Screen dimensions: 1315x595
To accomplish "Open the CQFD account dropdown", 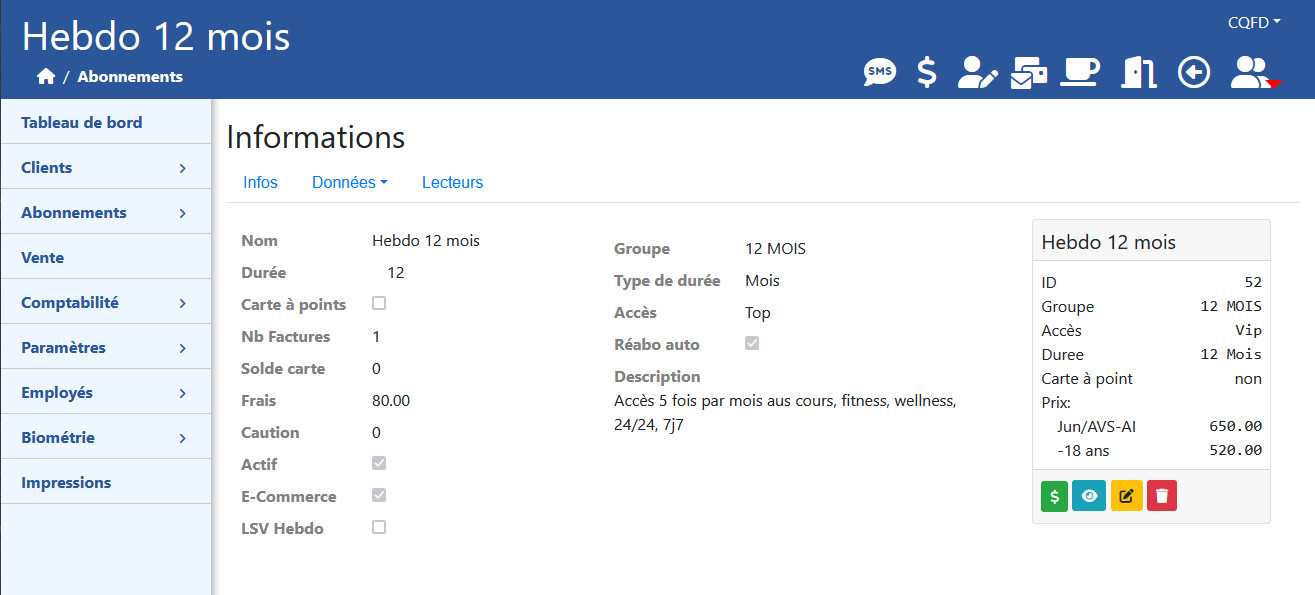I will click(x=1254, y=22).
